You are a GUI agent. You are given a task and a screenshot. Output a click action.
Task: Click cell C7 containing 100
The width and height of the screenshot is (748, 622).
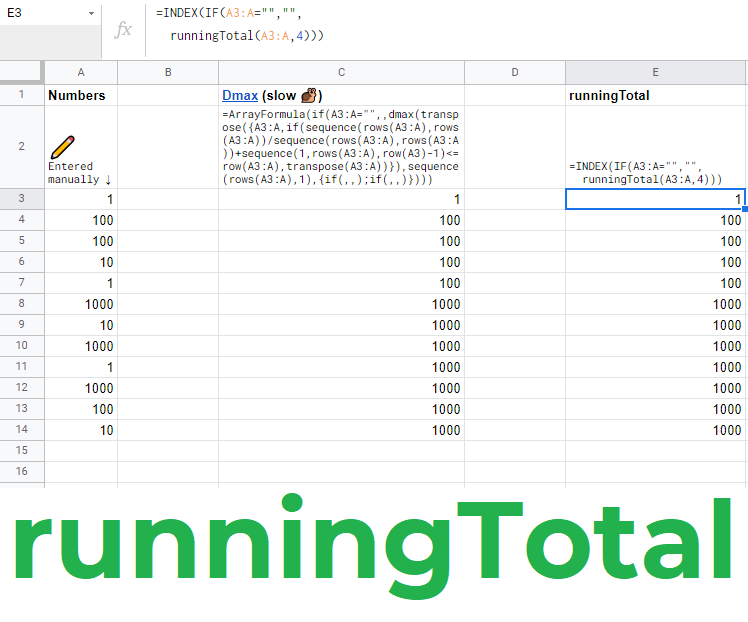(342, 283)
